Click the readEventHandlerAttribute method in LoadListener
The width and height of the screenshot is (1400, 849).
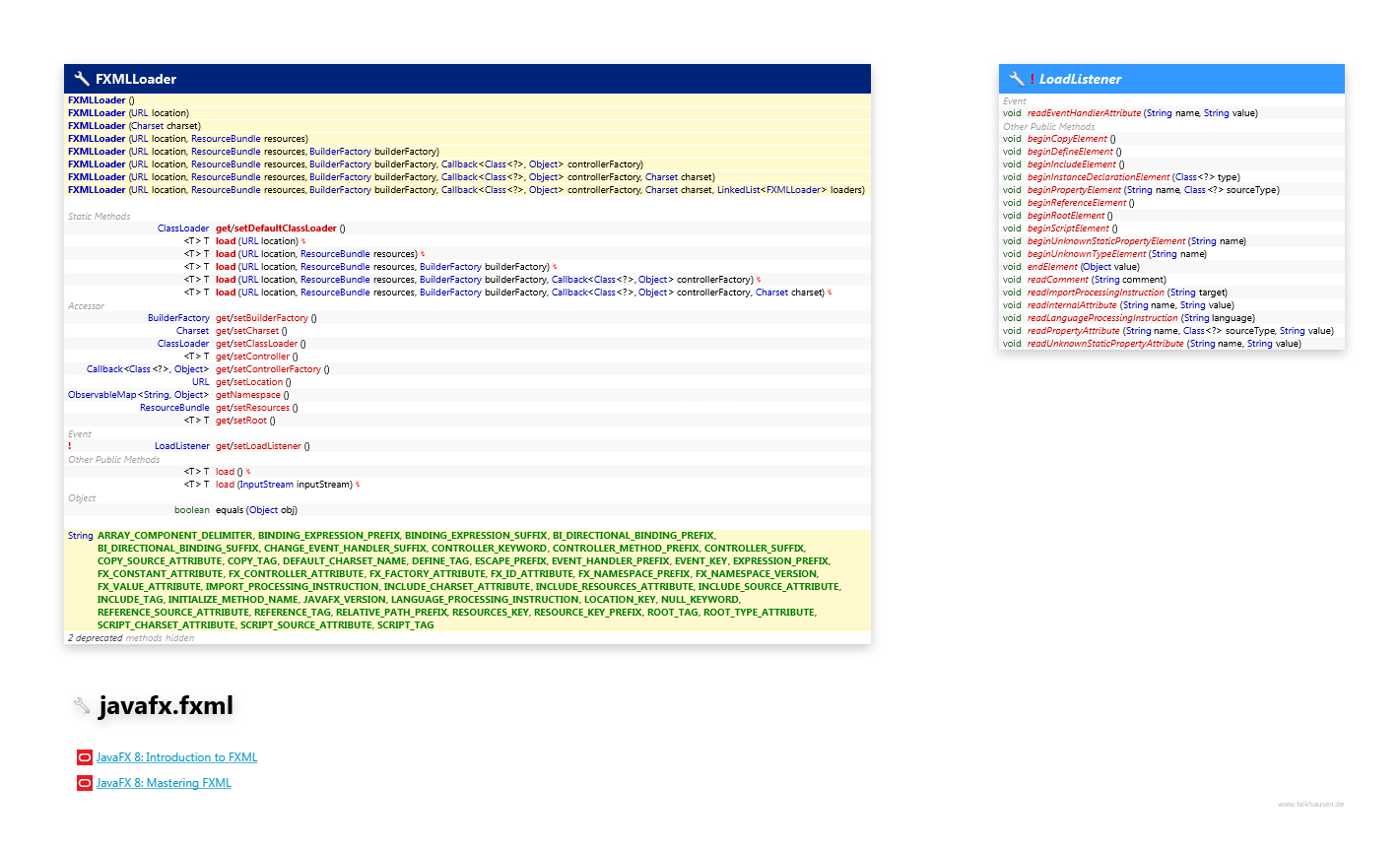click(1084, 113)
